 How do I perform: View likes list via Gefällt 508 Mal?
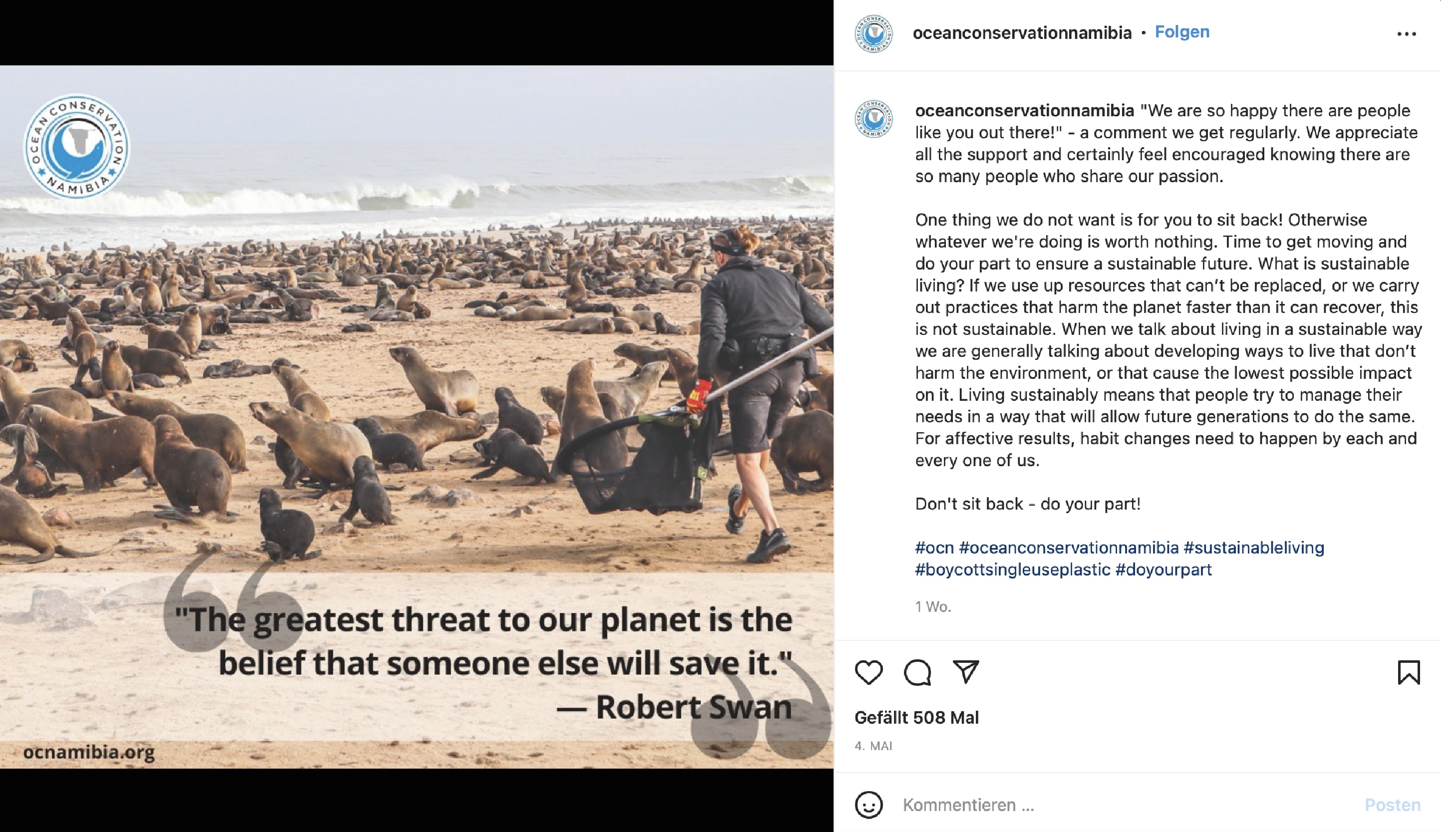pos(916,718)
